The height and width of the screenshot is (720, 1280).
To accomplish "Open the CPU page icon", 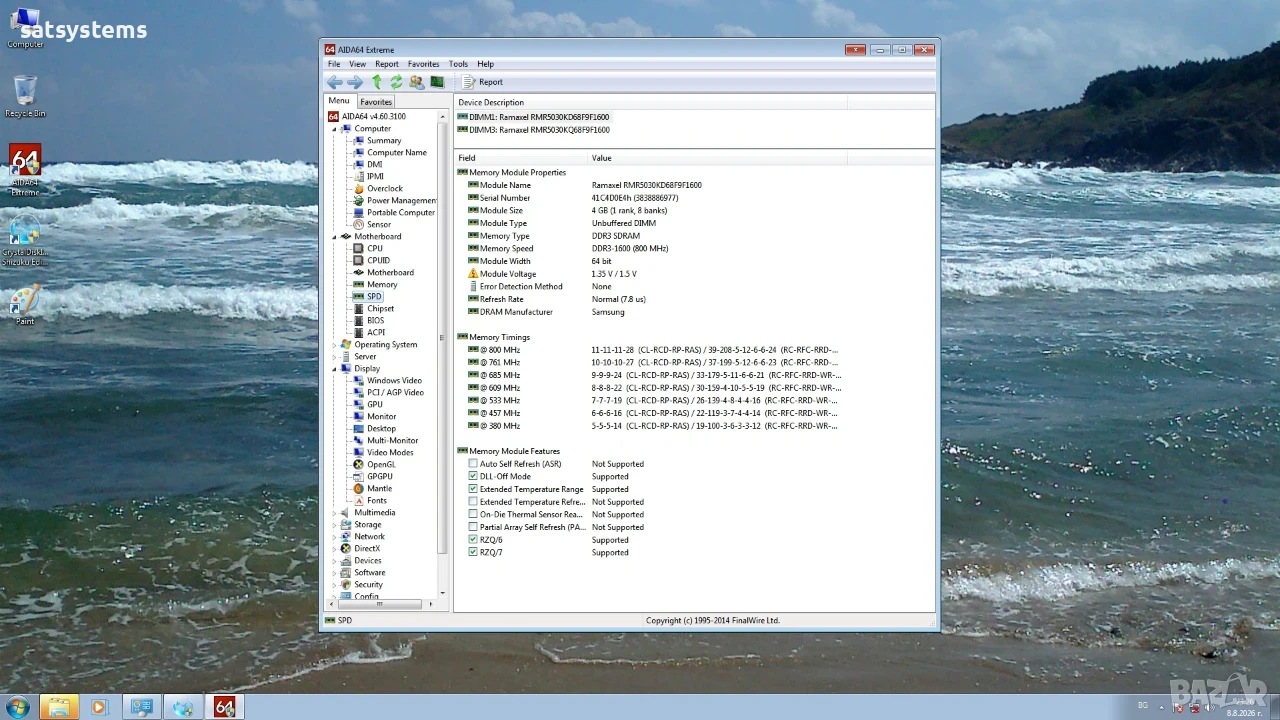I will click(359, 249).
